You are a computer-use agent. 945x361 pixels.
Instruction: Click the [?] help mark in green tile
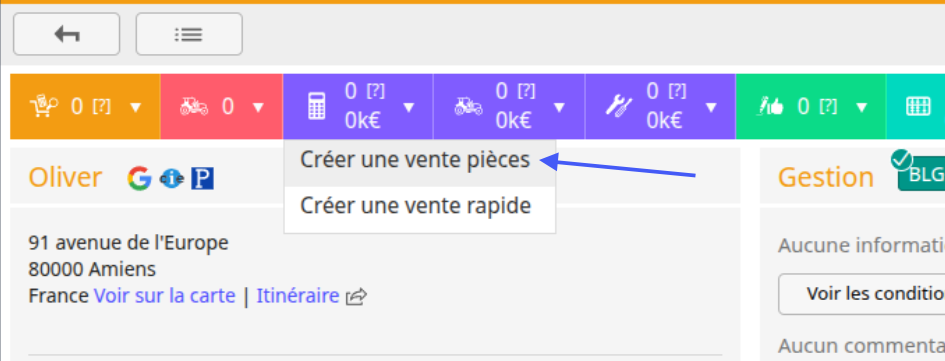[x=829, y=107]
